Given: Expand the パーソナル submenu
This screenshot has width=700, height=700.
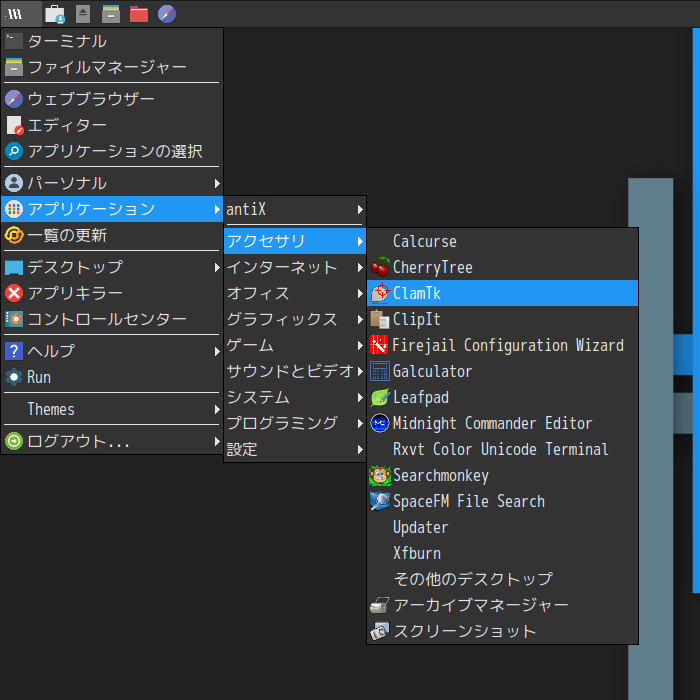Looking at the screenshot, I should (x=112, y=183).
